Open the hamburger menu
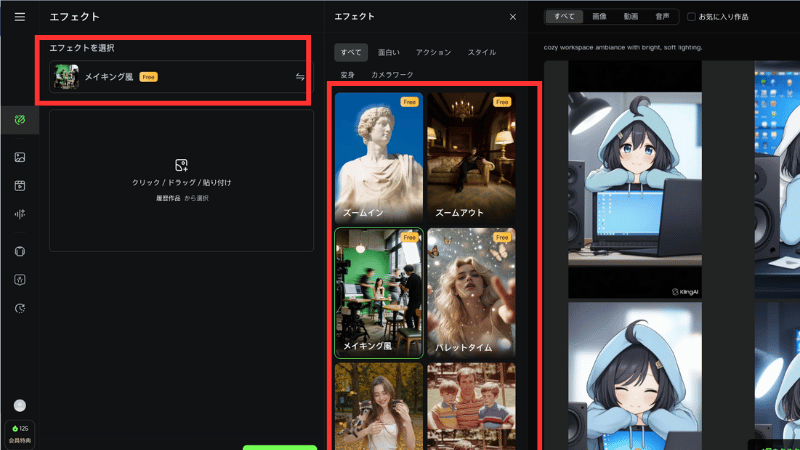Image resolution: width=800 pixels, height=450 pixels. pyautogui.click(x=20, y=17)
